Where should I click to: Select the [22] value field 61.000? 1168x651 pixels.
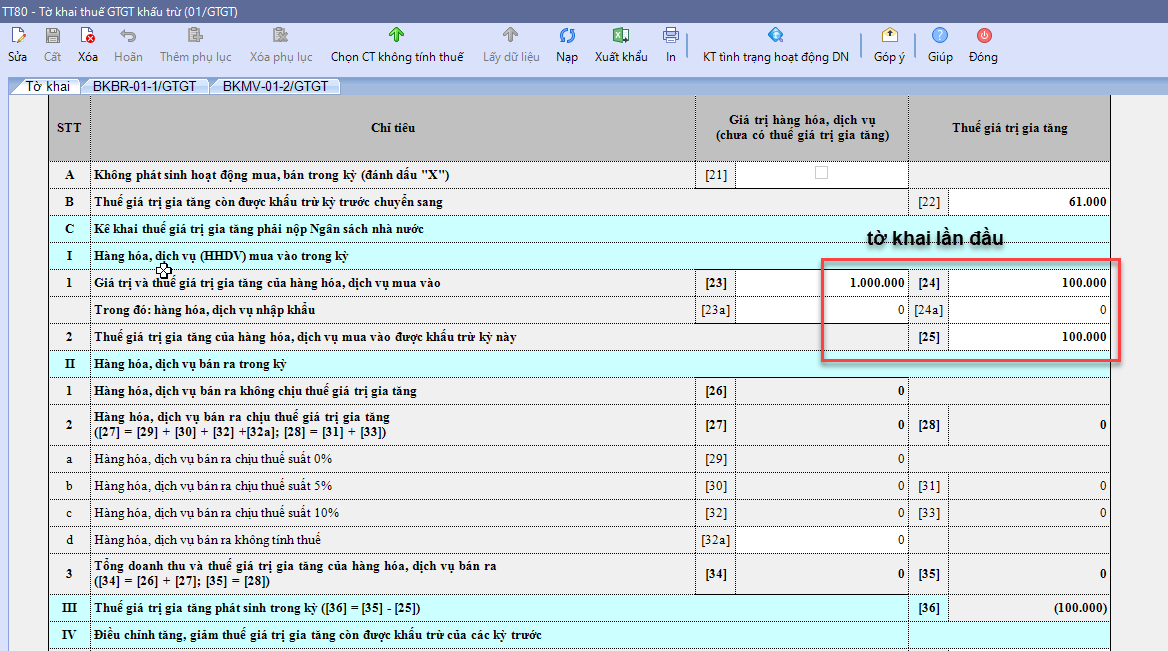point(1029,202)
